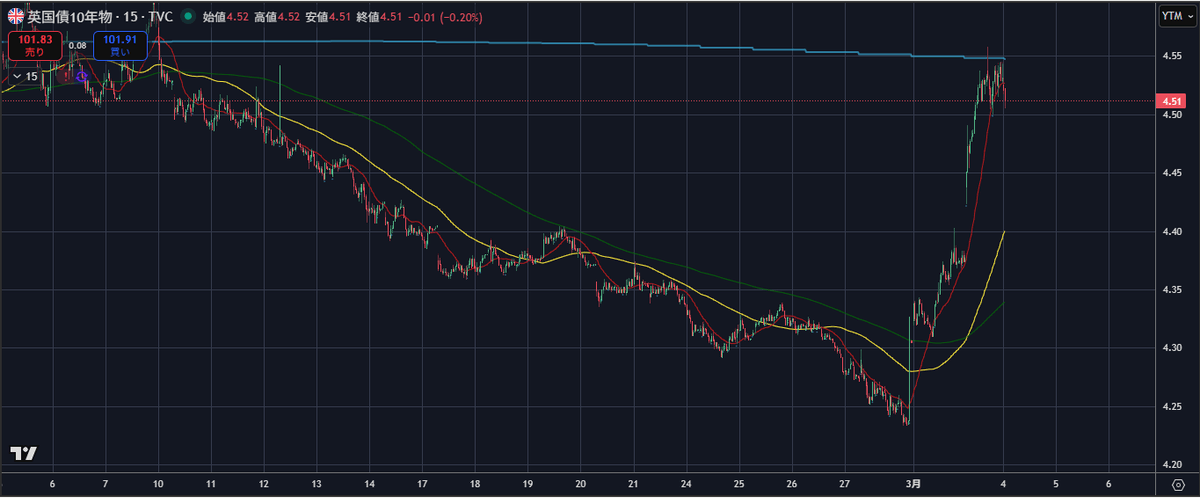Viewport: 1200px width, 498px height.
Task: Click date label 14 on time axis
Action: point(369,483)
